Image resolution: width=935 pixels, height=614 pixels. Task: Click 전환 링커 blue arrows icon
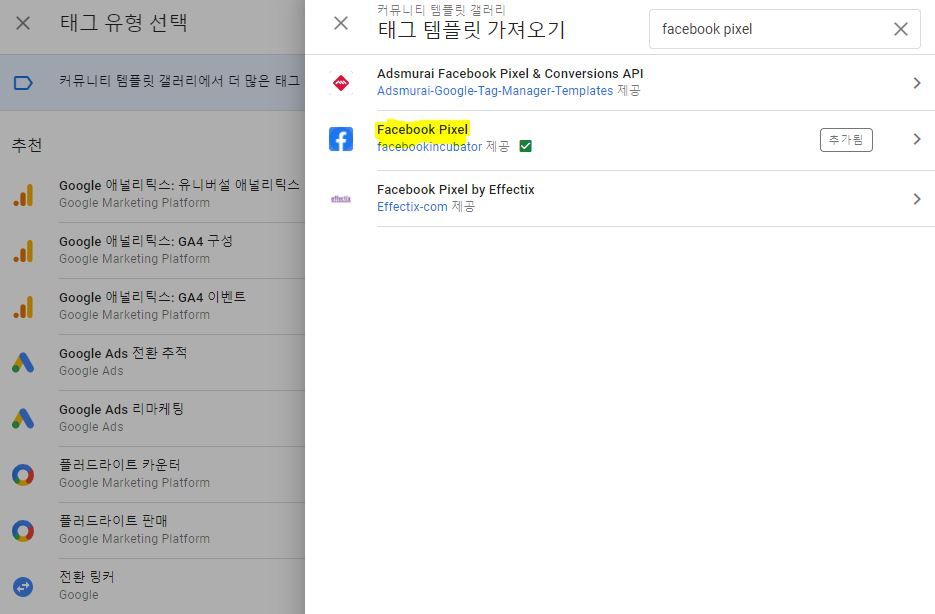coord(23,587)
